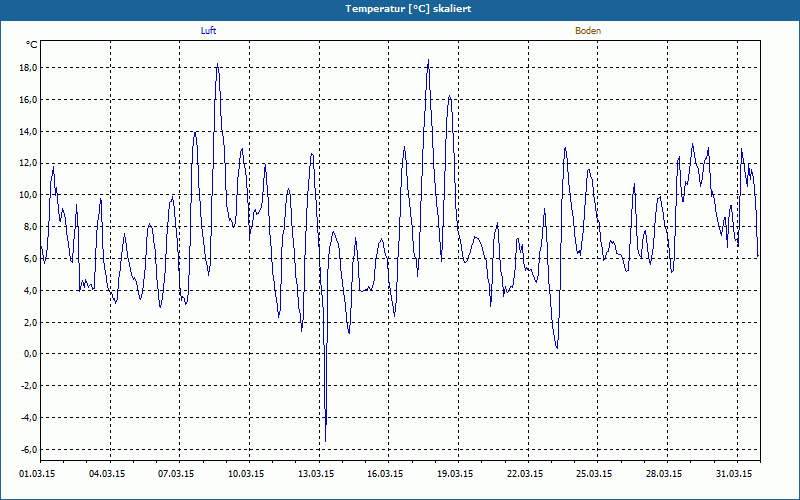Click the 10,0 y-axis value
Image resolution: width=800 pixels, height=500 pixels.
pyautogui.click(x=28, y=195)
